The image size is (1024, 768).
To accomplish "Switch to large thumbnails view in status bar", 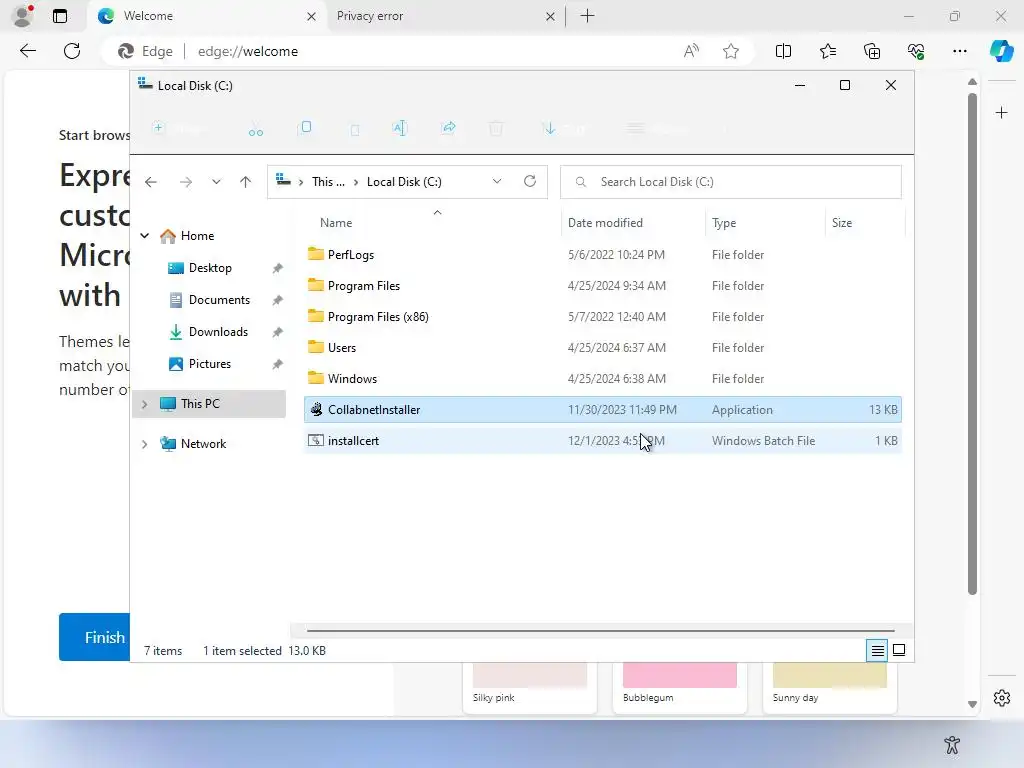I will (x=899, y=650).
